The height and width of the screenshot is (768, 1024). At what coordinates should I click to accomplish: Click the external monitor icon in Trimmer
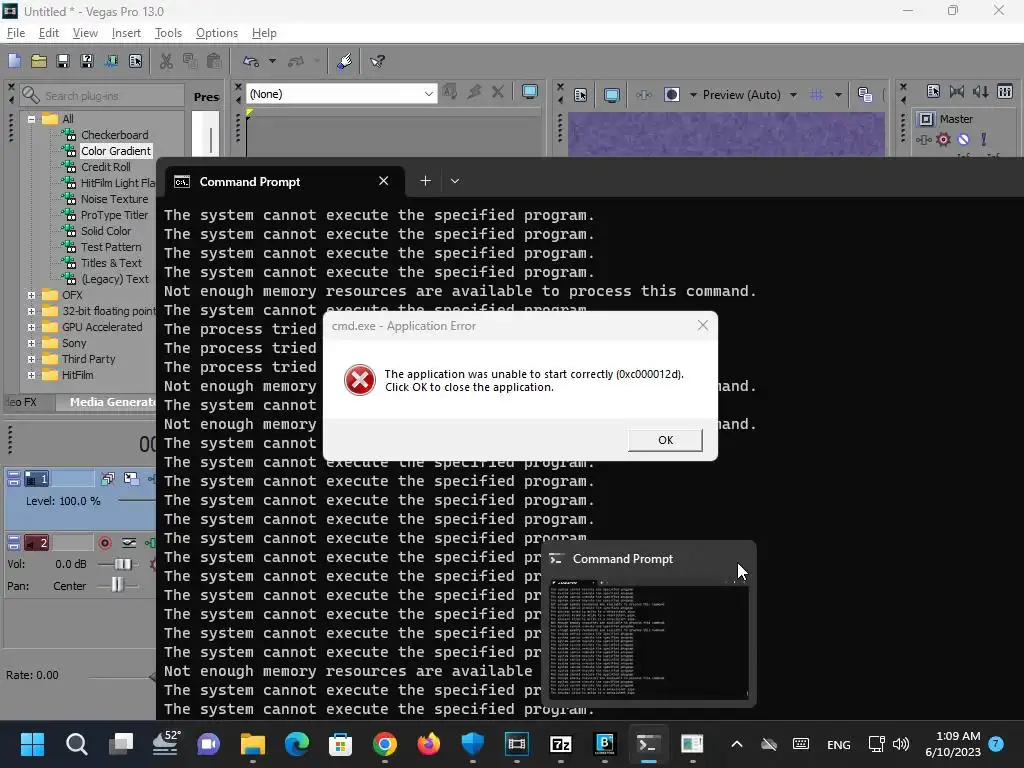(x=530, y=92)
